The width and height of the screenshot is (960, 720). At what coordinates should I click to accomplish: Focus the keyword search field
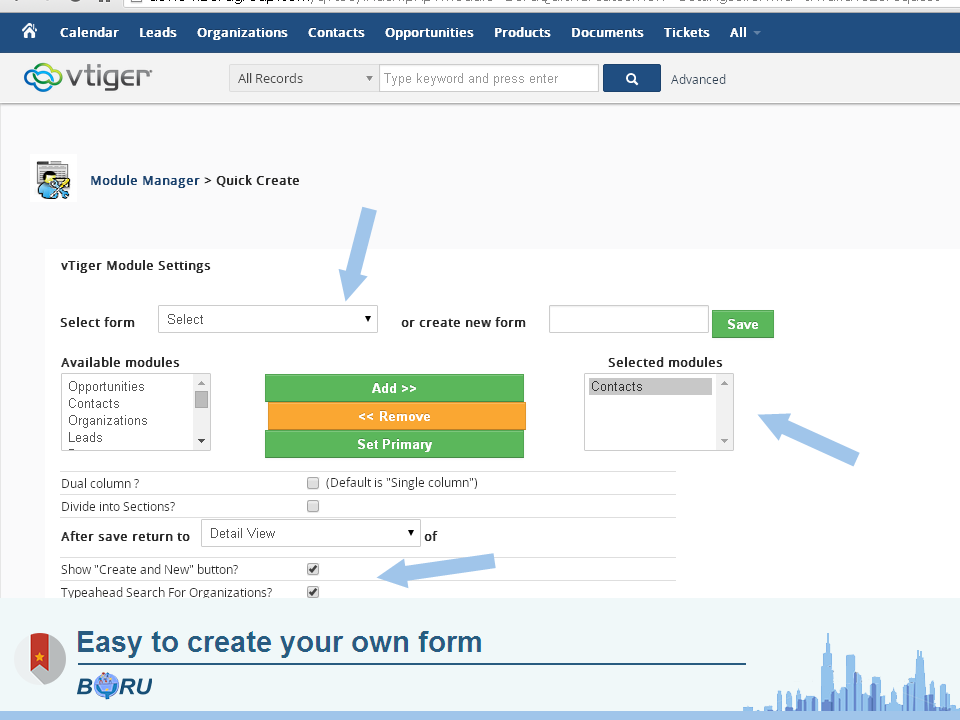(x=489, y=78)
